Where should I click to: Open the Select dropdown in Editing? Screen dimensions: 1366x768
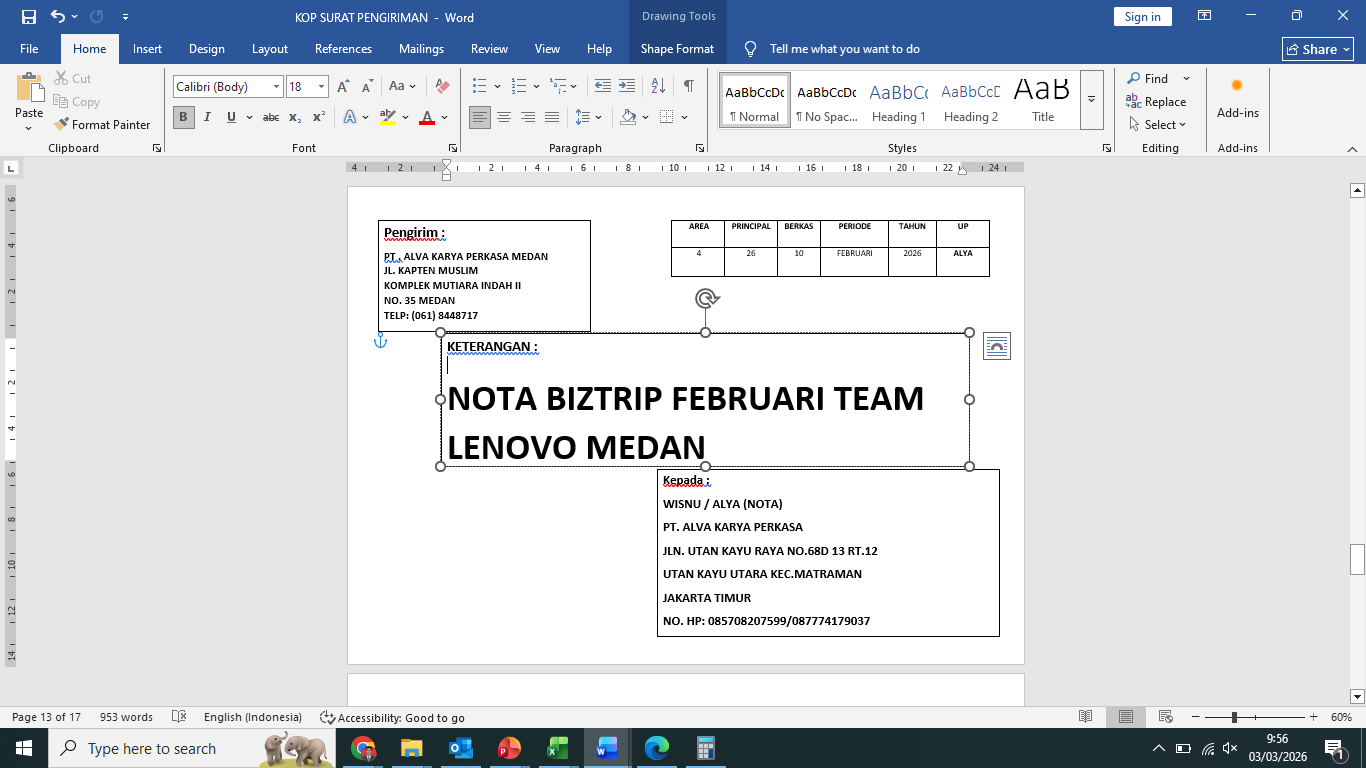tap(1158, 125)
